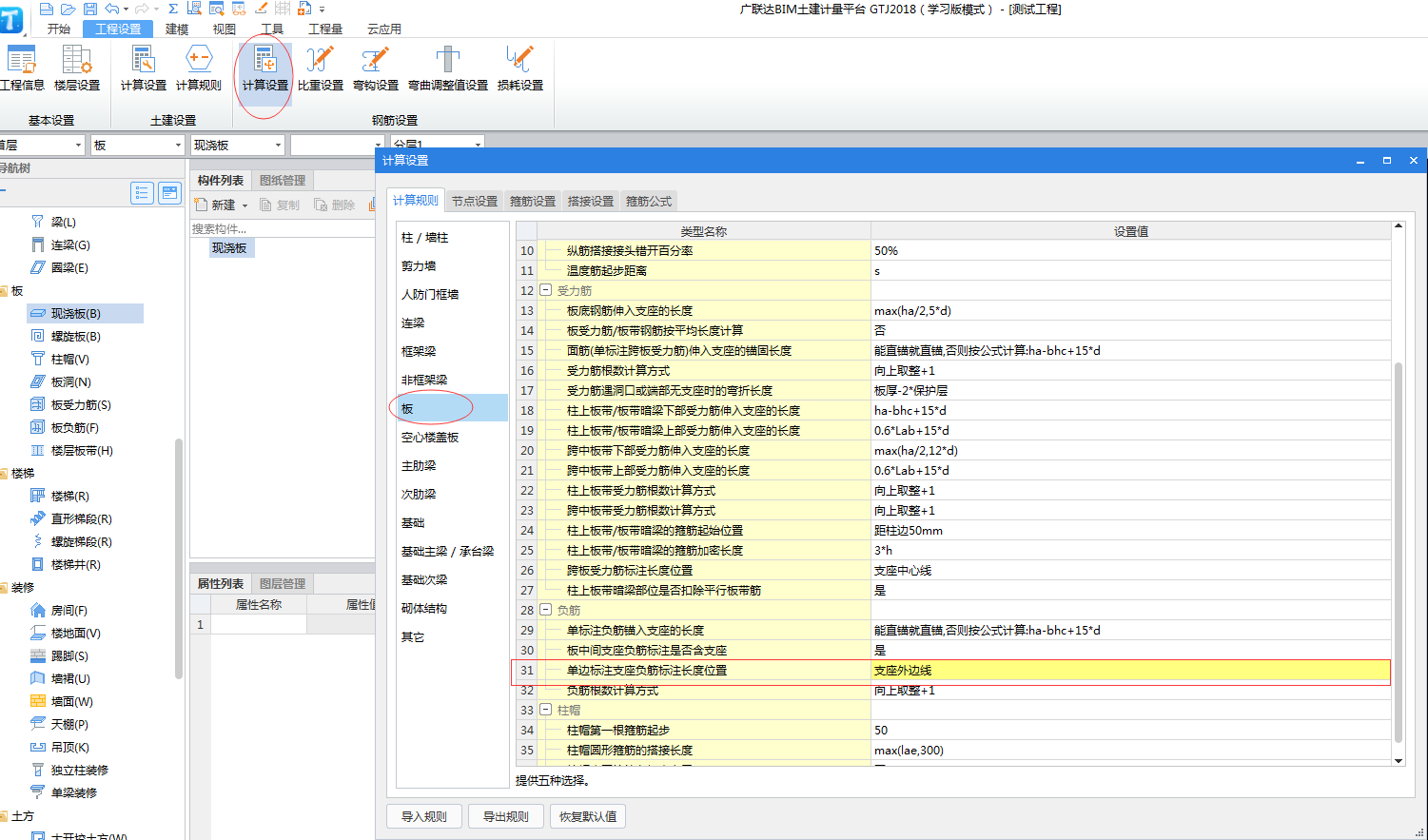The width and height of the screenshot is (1428, 840).
Task: Click 导出规则 button
Action: click(x=506, y=816)
